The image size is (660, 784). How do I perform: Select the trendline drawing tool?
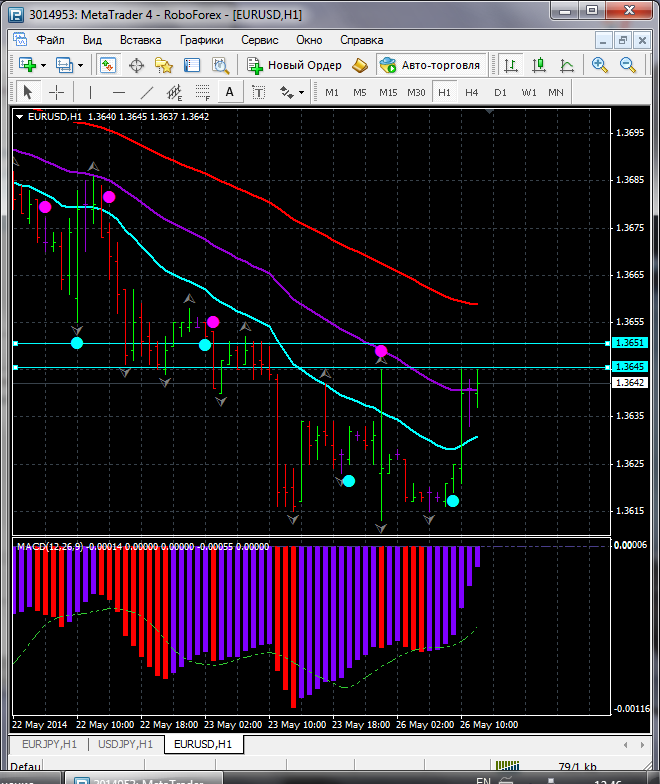point(146,92)
